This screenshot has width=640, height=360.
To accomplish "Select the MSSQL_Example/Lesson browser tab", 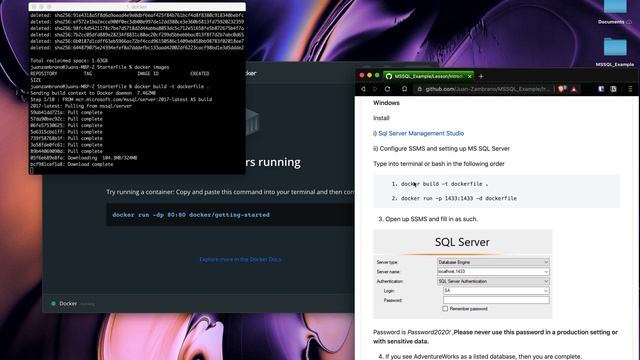I will click(x=429, y=76).
